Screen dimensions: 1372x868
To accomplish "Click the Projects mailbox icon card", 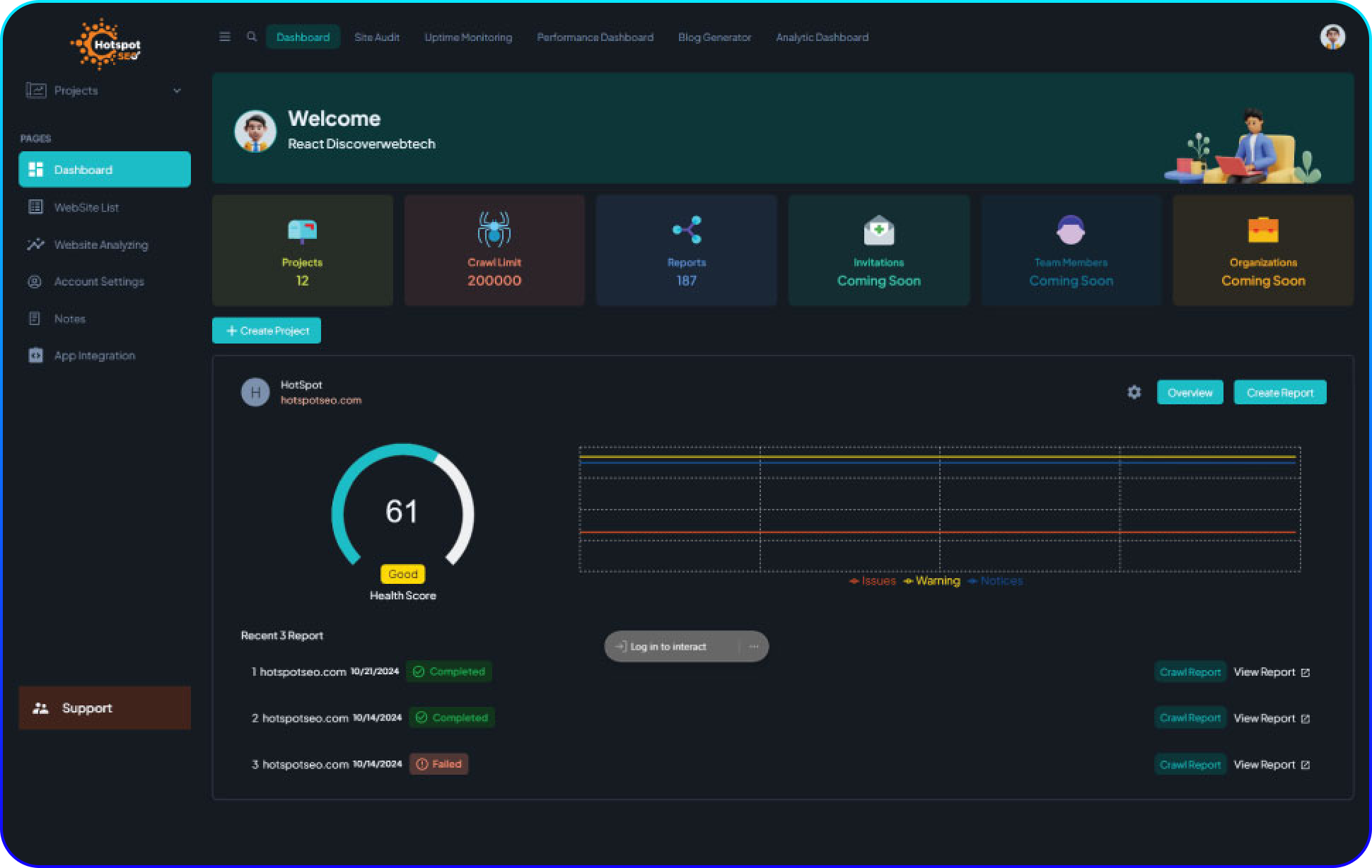I will pyautogui.click(x=302, y=231).
